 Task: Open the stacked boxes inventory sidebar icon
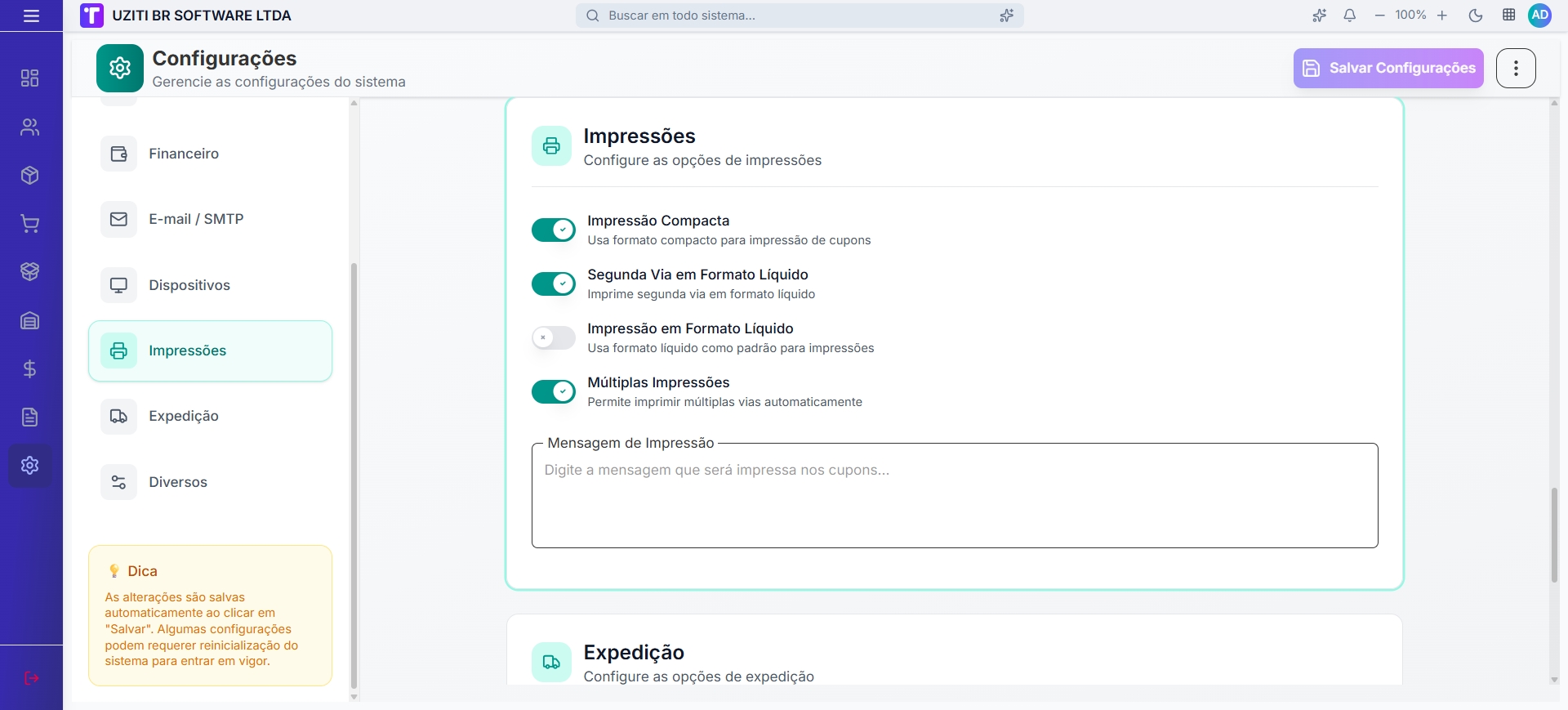(x=30, y=271)
